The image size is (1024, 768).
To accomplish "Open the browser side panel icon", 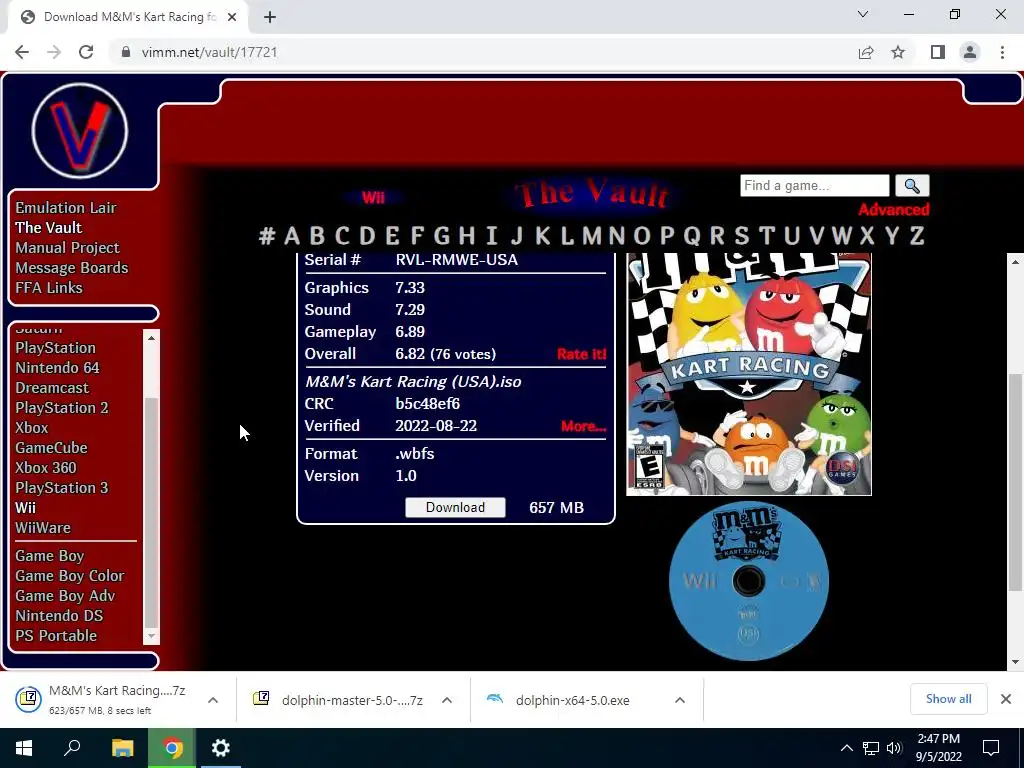I will 938,52.
